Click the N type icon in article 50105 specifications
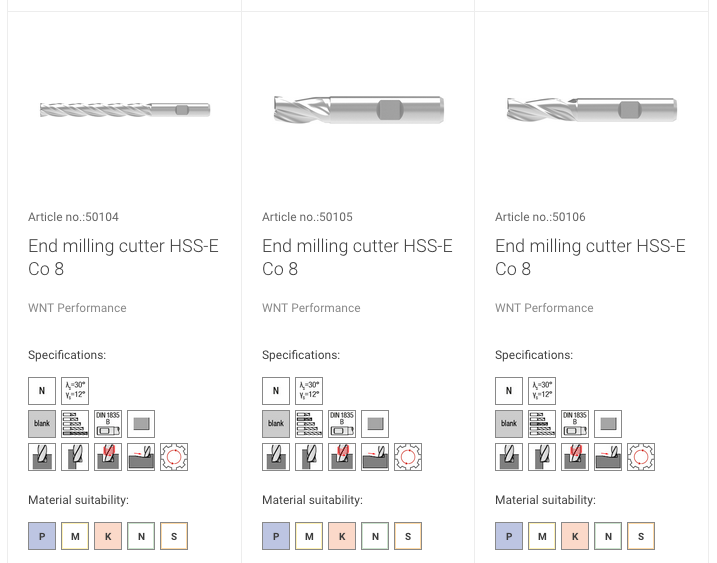The image size is (717, 563). click(x=276, y=391)
